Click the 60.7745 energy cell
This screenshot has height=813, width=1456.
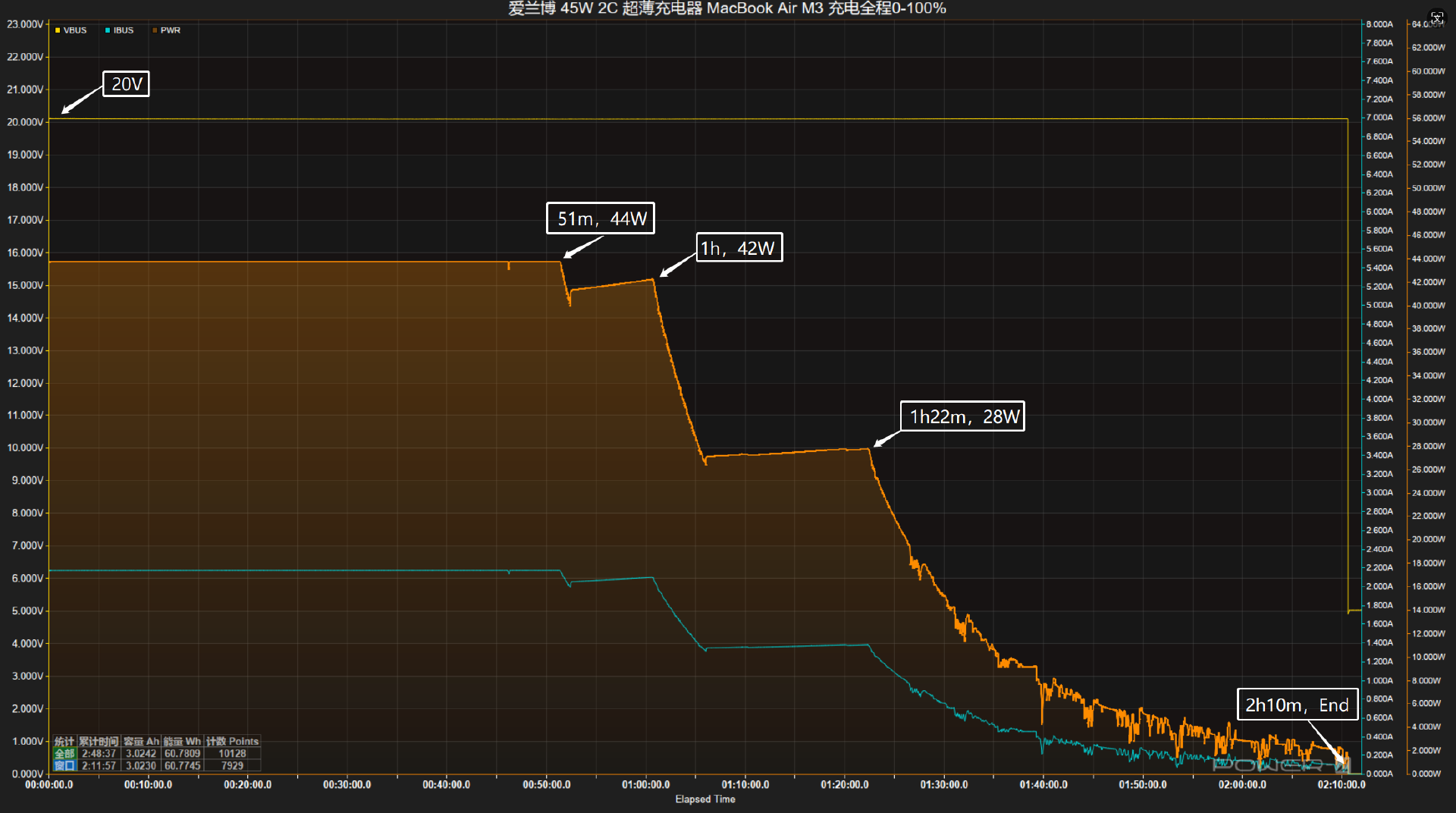[x=182, y=766]
